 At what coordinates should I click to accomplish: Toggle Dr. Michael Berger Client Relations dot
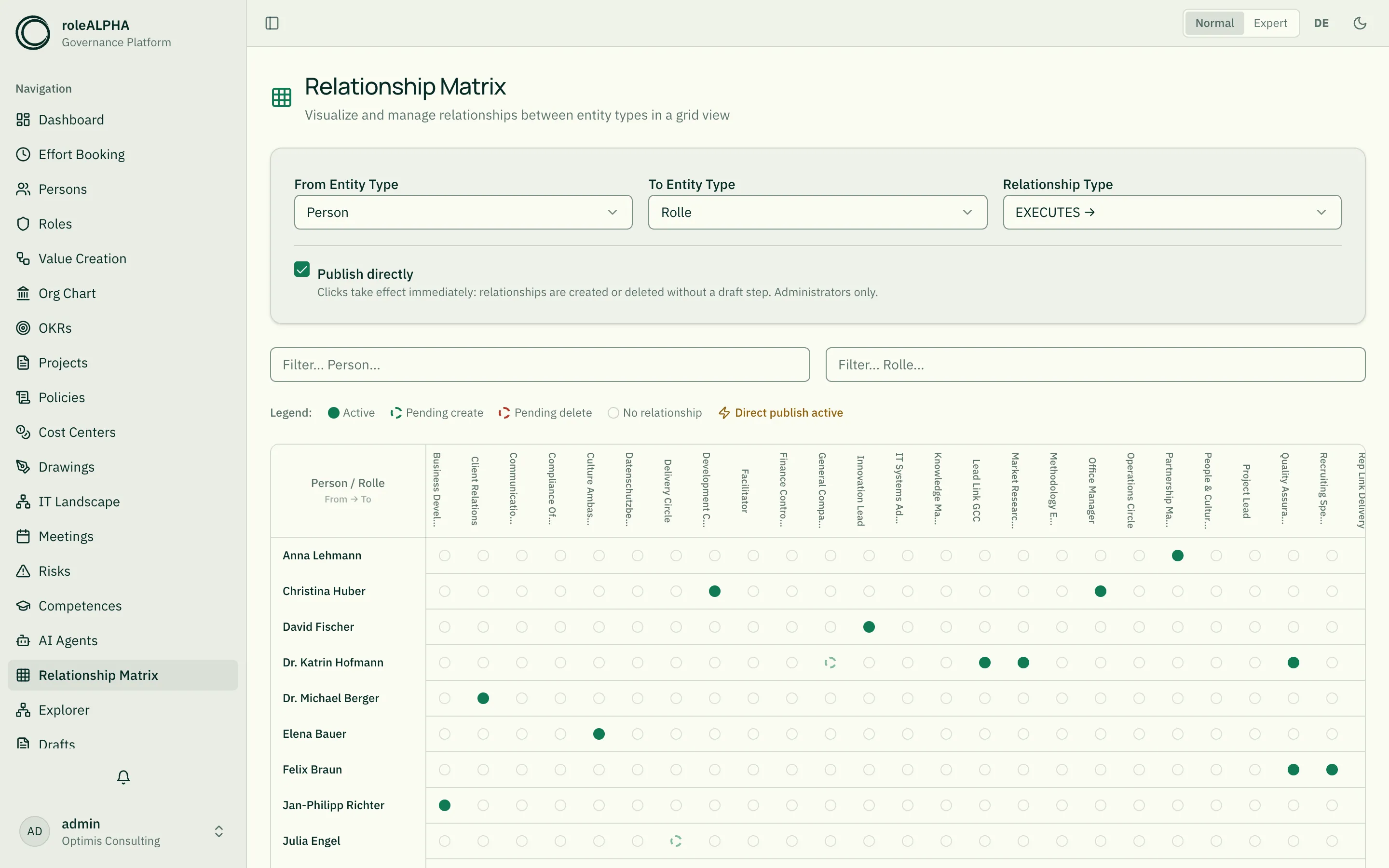tap(483, 698)
